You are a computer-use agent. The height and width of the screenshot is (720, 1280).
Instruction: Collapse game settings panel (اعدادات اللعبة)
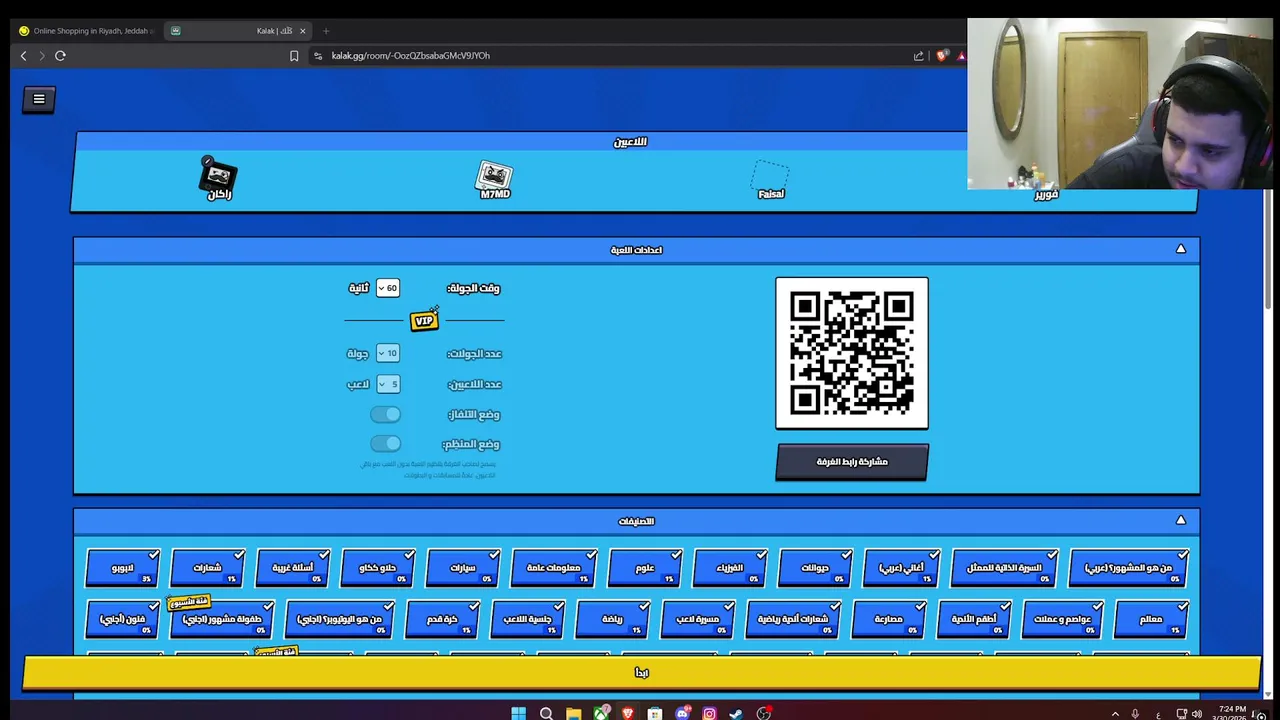coord(1181,249)
